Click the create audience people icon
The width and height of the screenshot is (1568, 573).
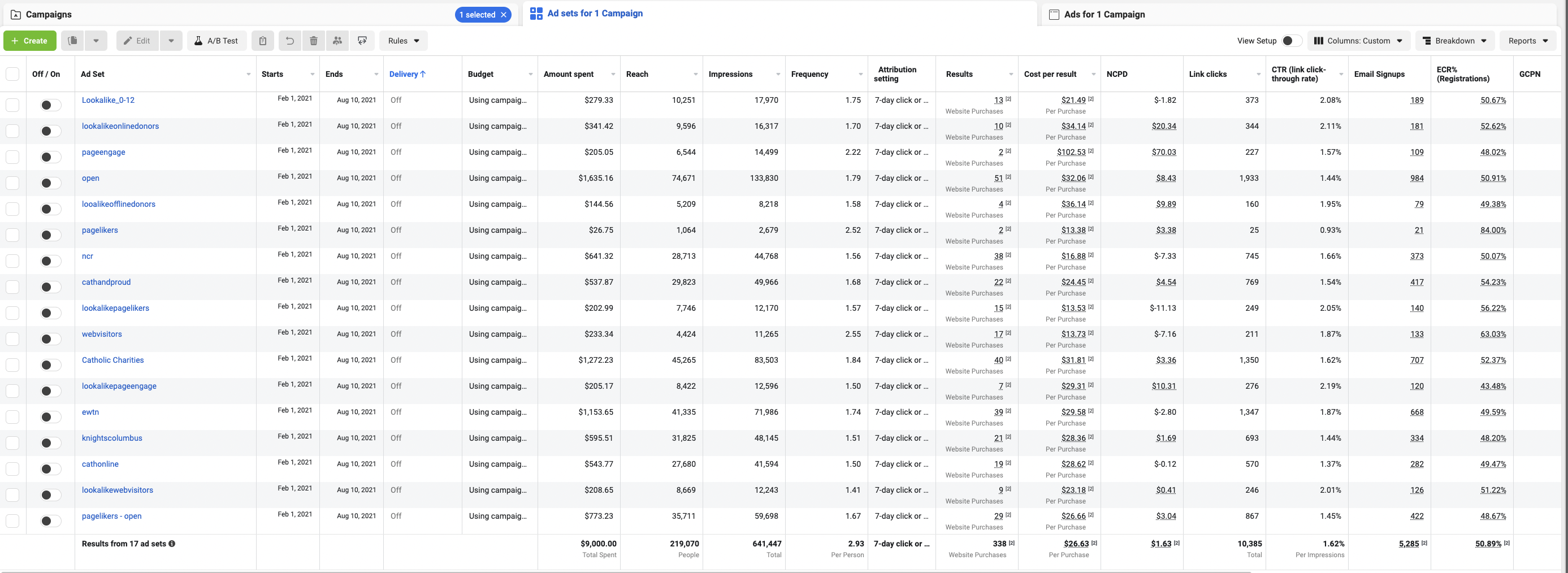(337, 41)
